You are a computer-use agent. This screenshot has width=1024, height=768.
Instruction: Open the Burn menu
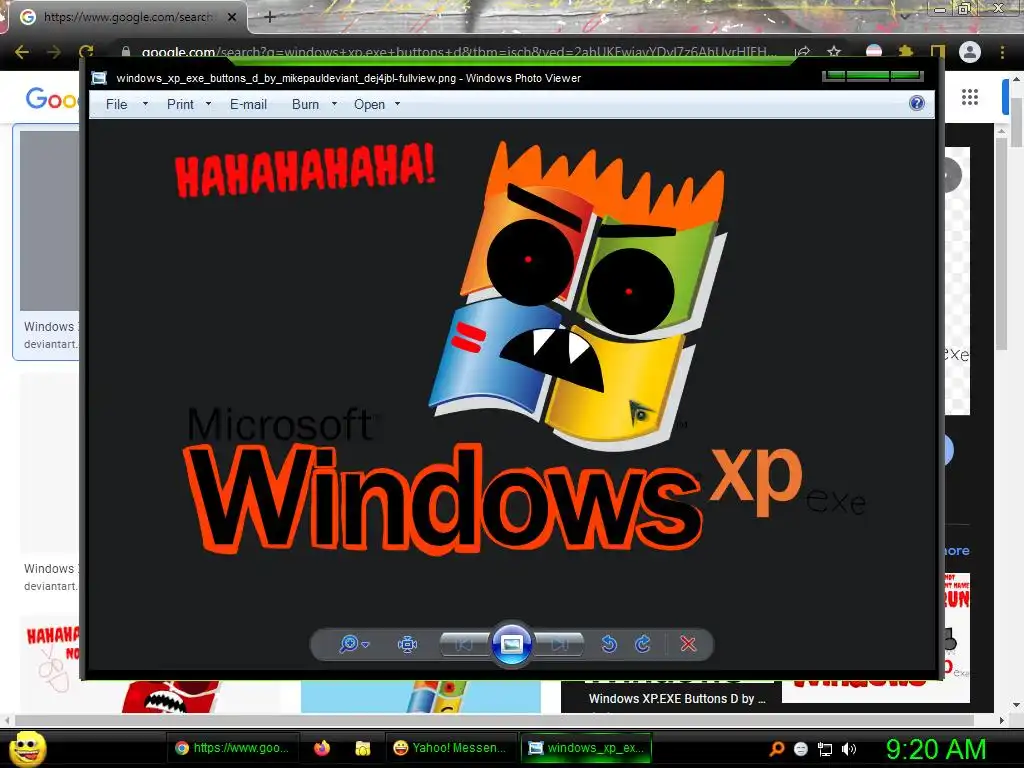(x=306, y=104)
